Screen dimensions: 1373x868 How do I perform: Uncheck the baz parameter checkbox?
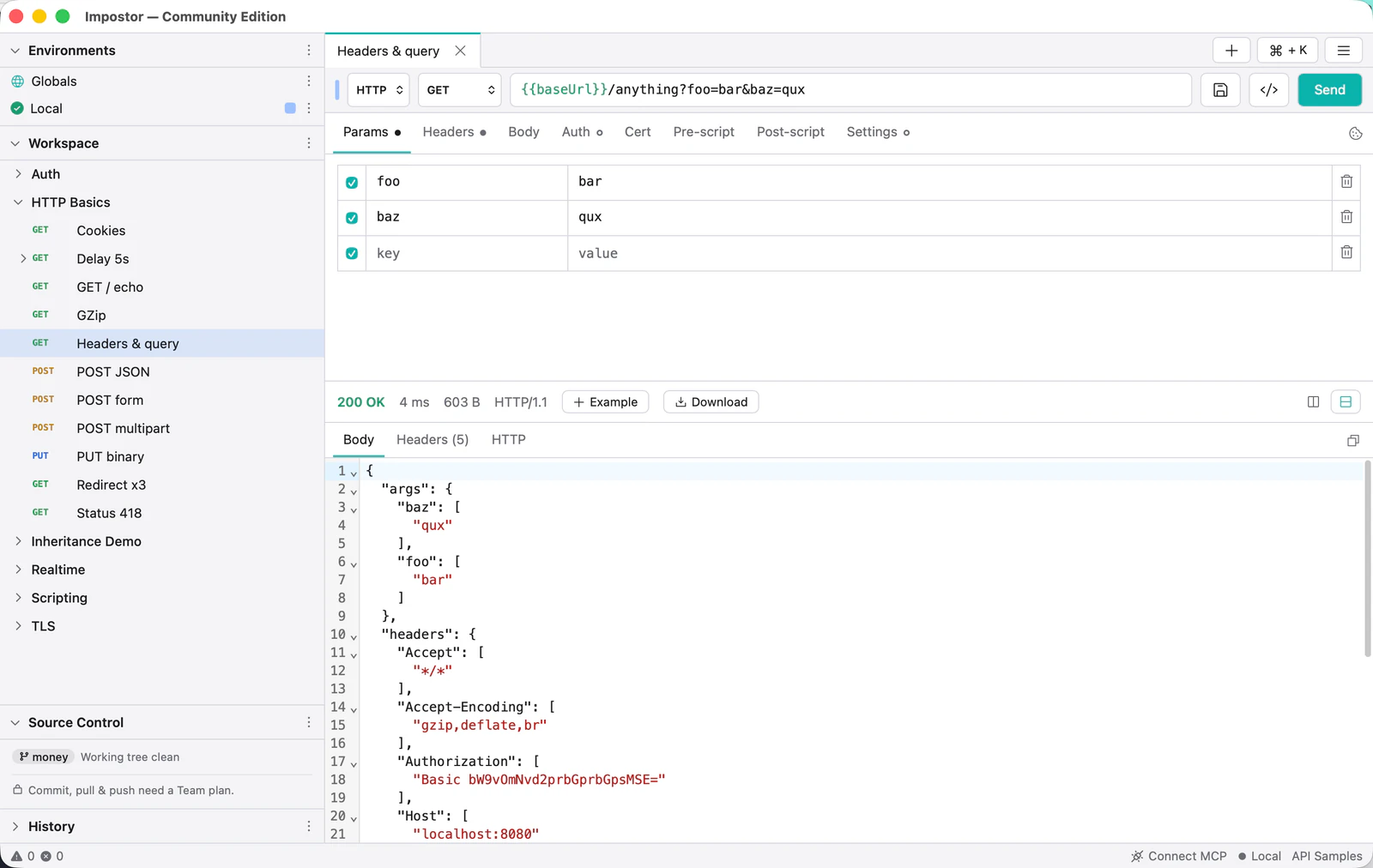click(352, 218)
